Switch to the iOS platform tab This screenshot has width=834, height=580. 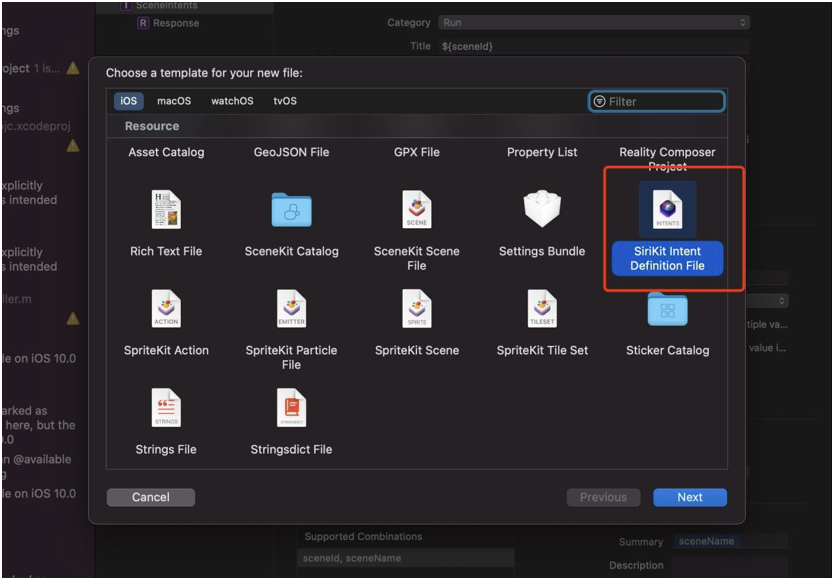[x=129, y=101]
